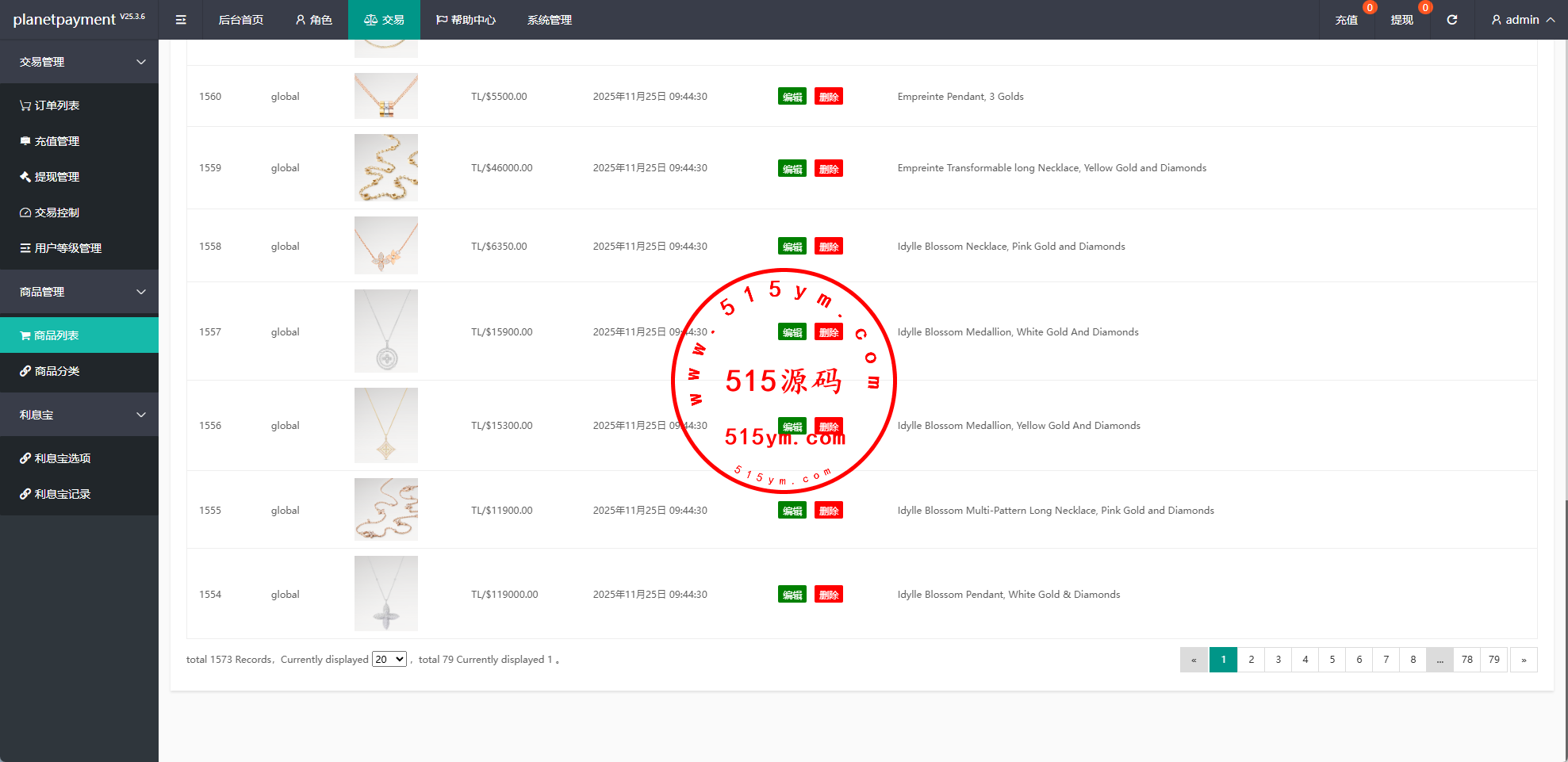This screenshot has height=762, width=1568.
Task: Click the next page » arrow
Action: [x=1523, y=660]
